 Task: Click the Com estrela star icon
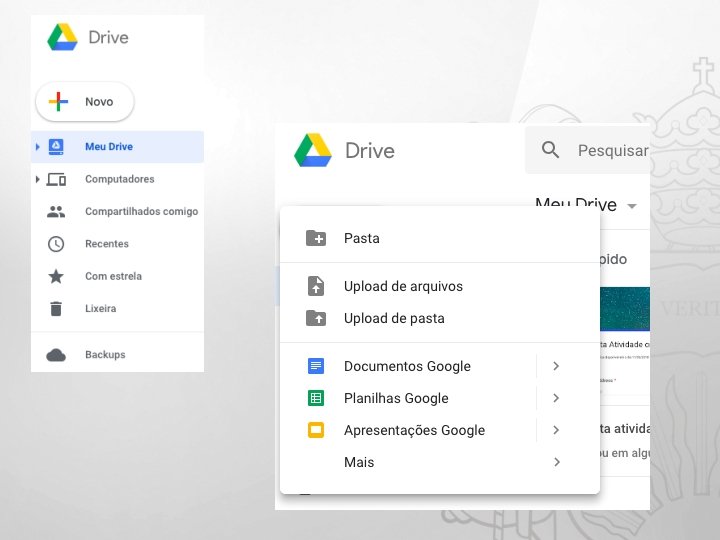(x=56, y=276)
